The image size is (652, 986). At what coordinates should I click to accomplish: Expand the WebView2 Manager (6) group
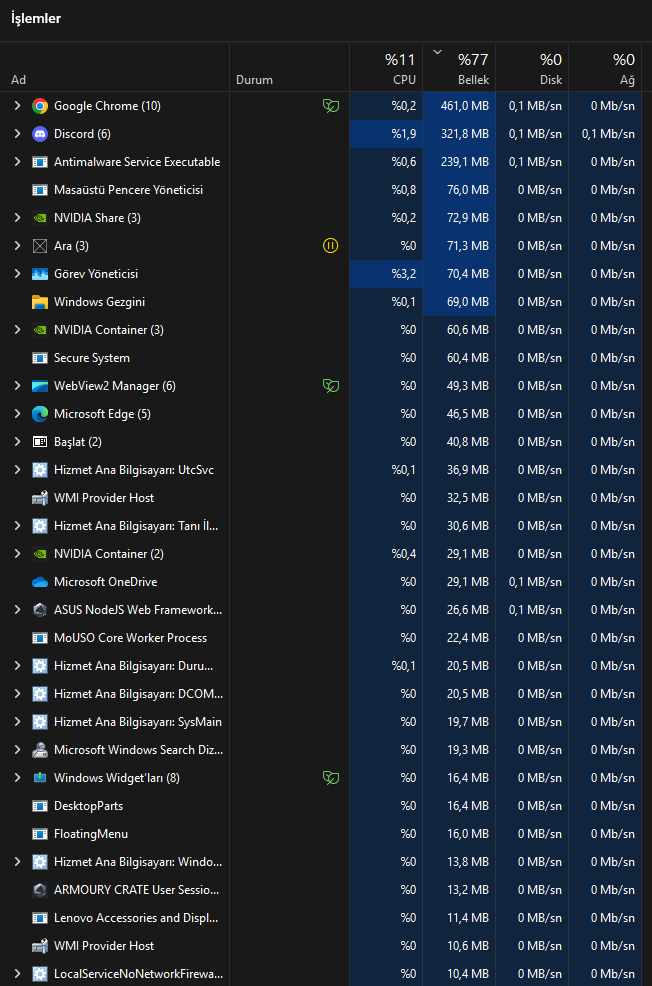coord(18,386)
